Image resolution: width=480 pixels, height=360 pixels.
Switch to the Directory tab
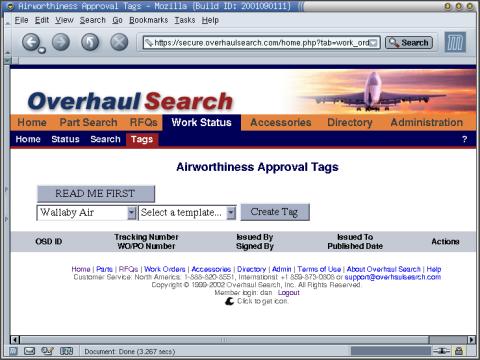pos(350,122)
